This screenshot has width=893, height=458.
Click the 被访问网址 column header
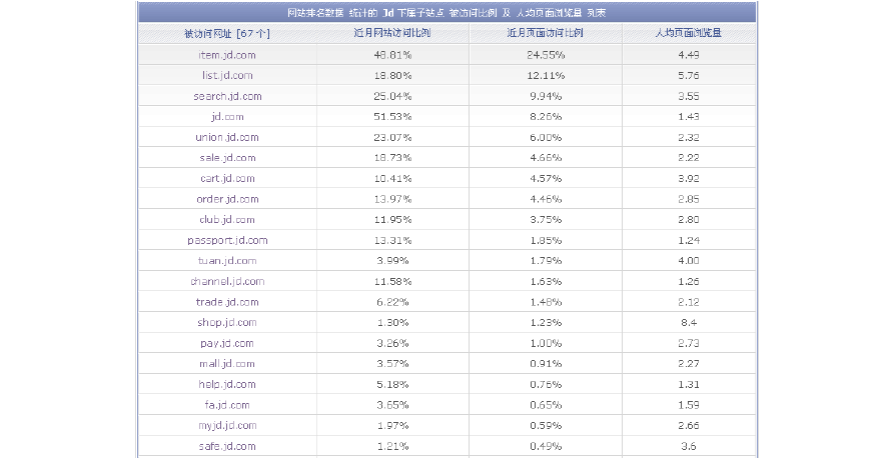click(x=227, y=33)
